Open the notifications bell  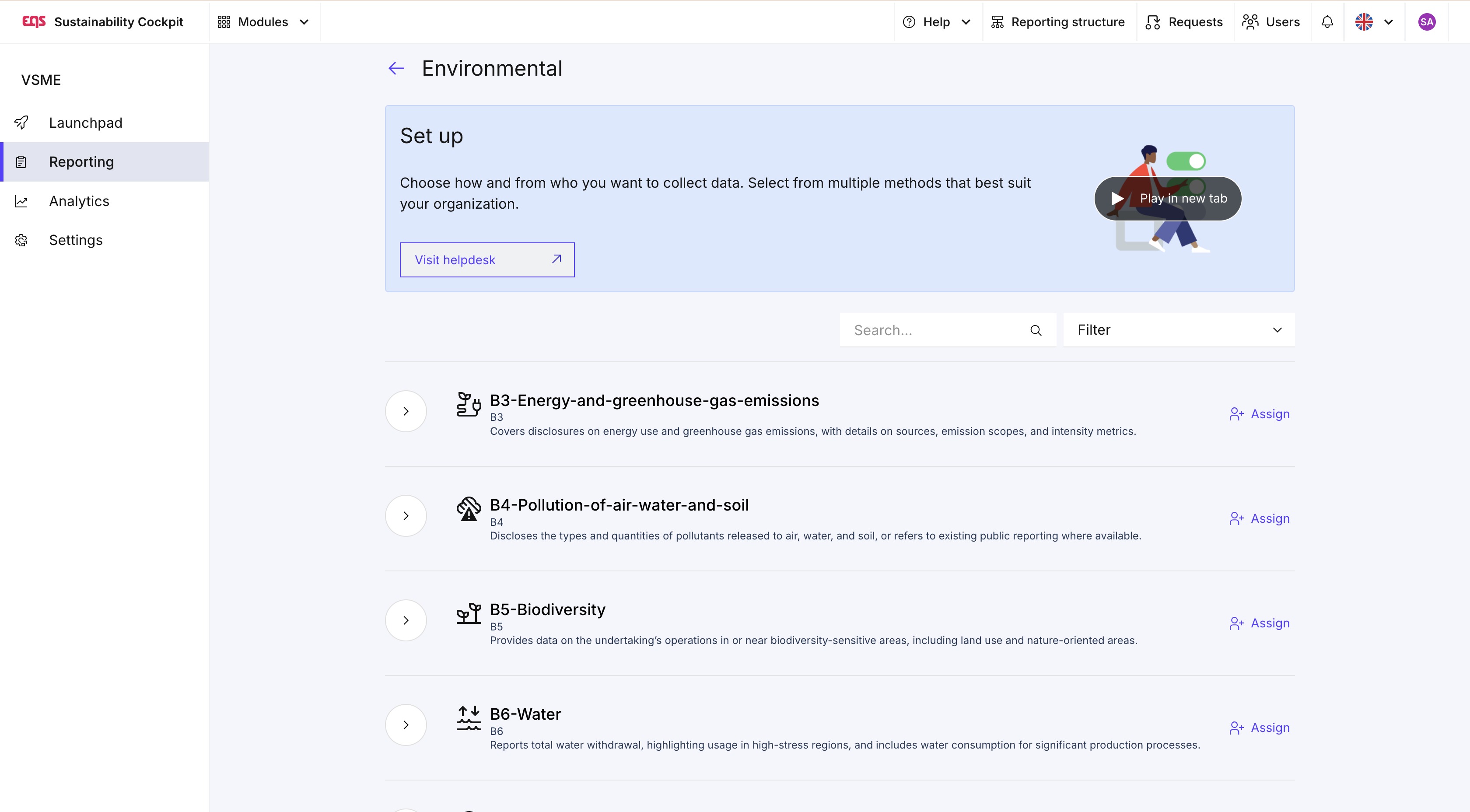(x=1327, y=22)
